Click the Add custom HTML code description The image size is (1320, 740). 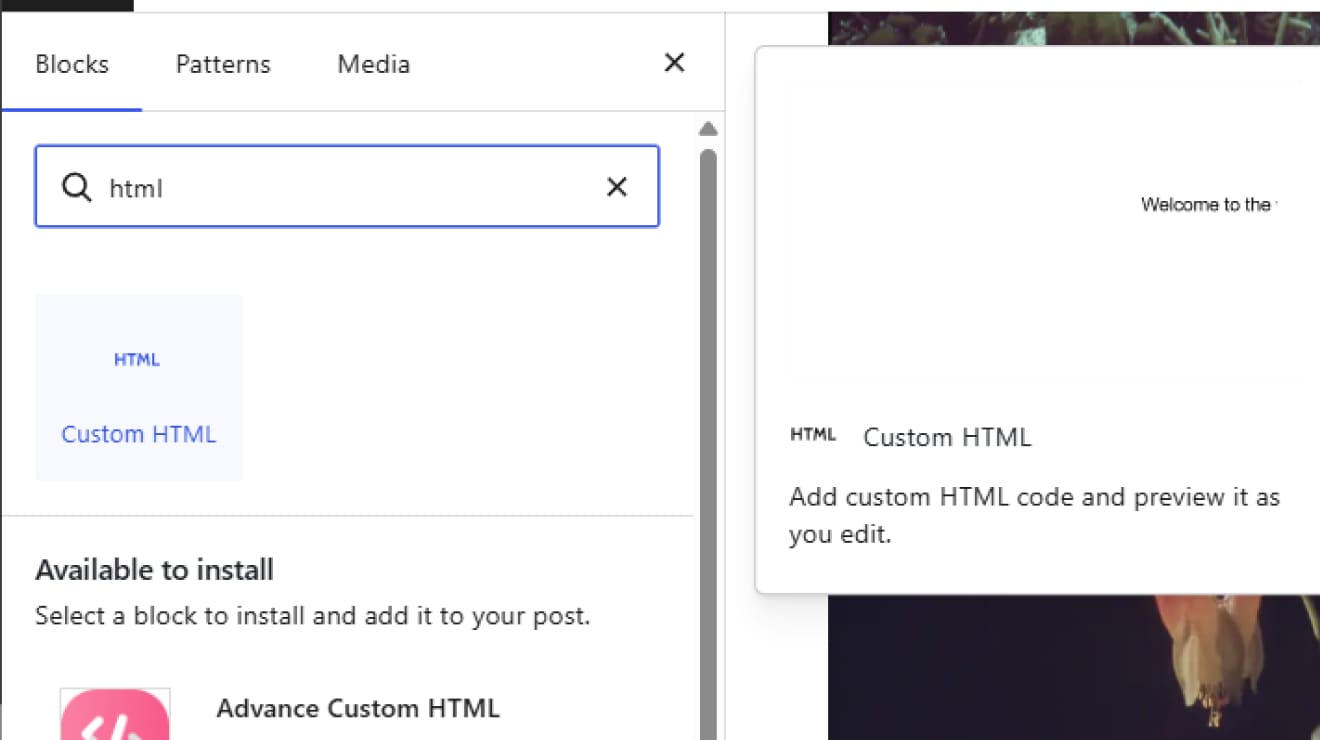[1034, 515]
